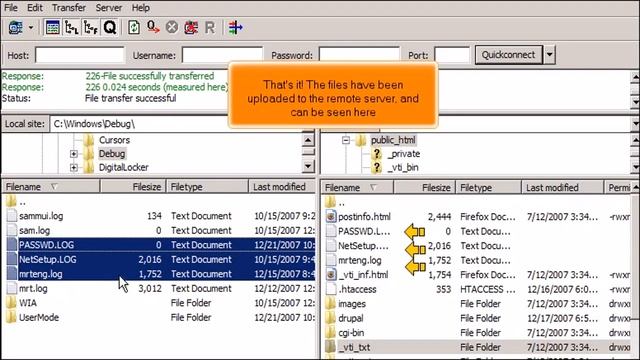Open the Site Manager icon

pyautogui.click(x=16, y=28)
